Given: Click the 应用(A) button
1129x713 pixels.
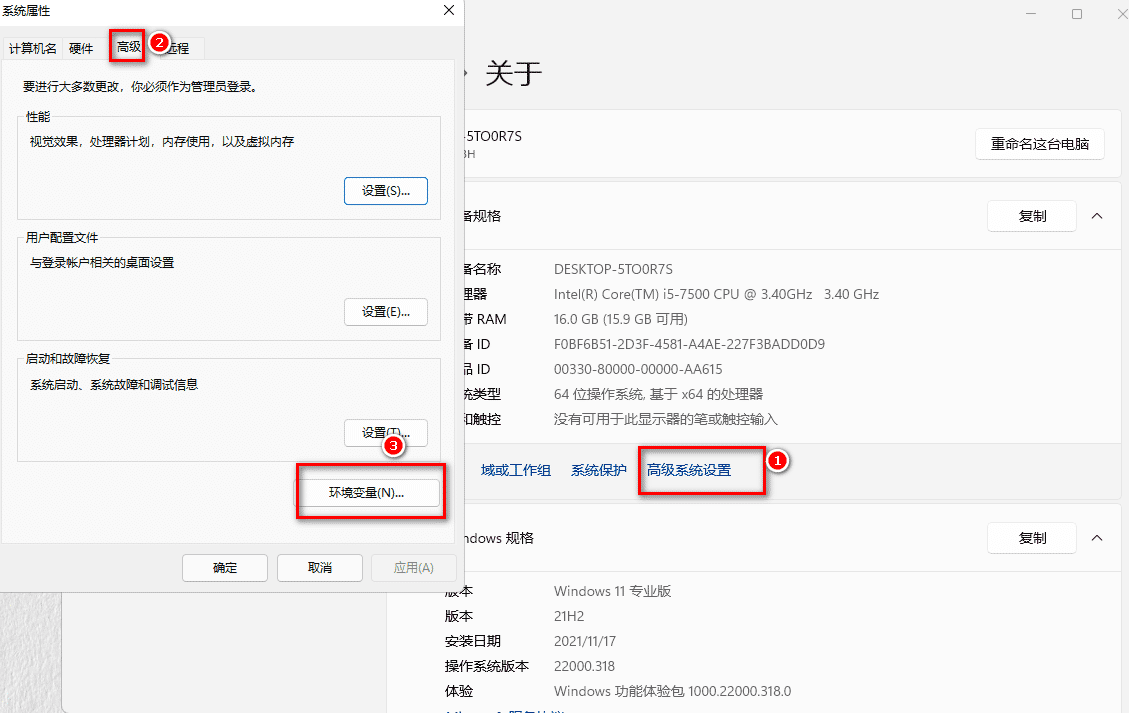Looking at the screenshot, I should (413, 568).
